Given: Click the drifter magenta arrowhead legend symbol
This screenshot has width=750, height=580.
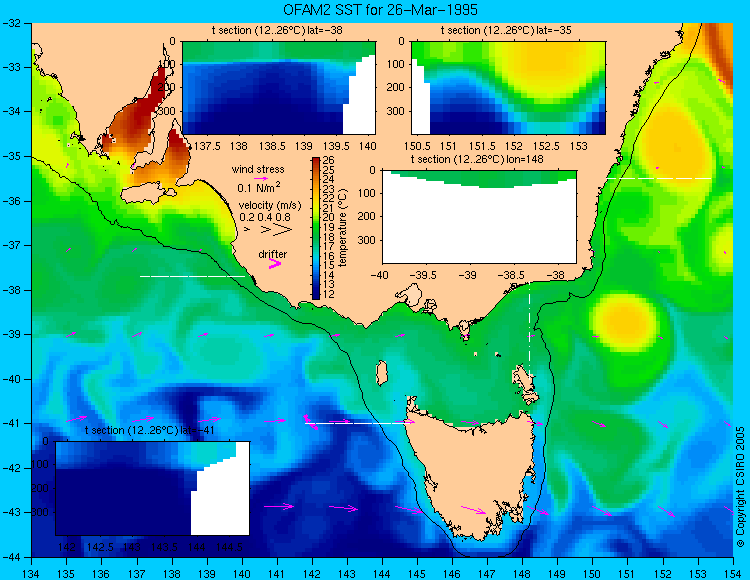Looking at the screenshot, I should coord(275,263).
